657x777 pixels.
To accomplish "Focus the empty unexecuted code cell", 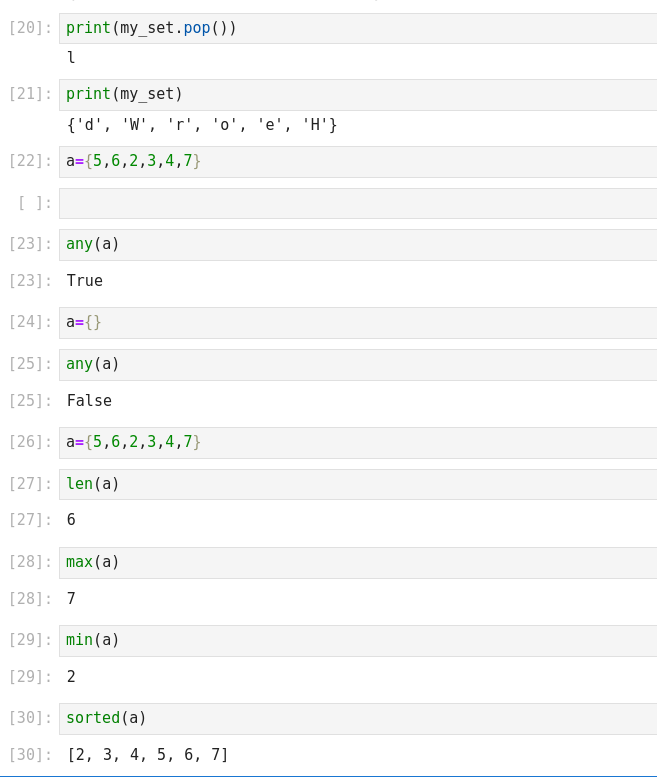I will pyautogui.click(x=360, y=203).
